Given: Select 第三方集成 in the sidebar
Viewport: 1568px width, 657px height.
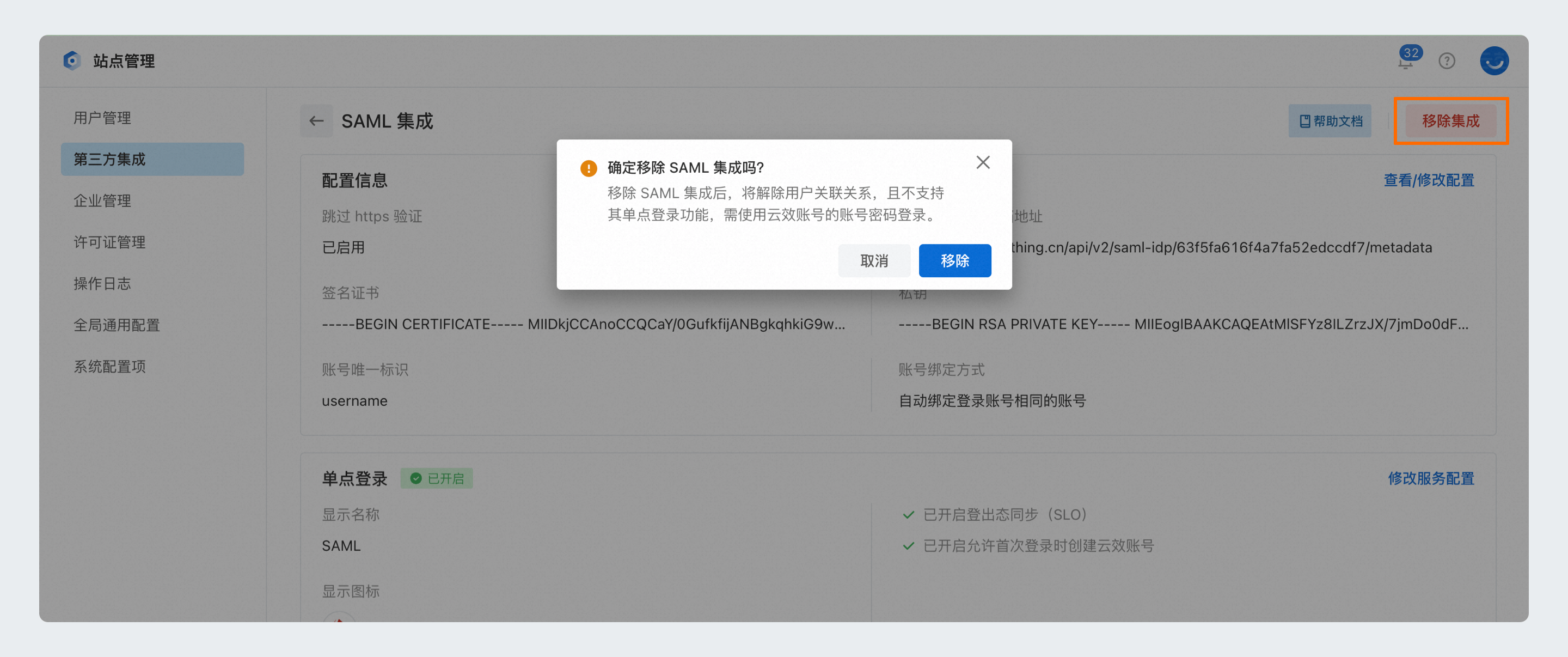Looking at the screenshot, I should [x=152, y=160].
